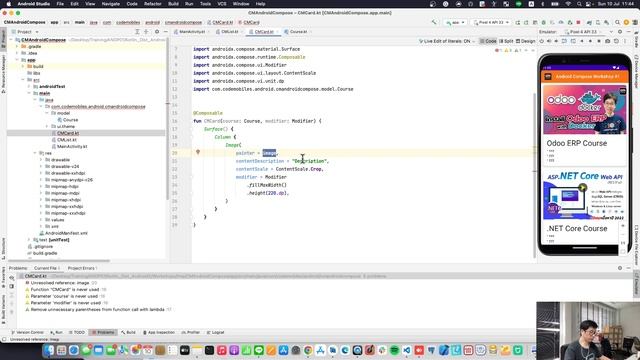The image size is (640, 360).
Task: Switch editor to Design view mode
Action: [x=525, y=41]
